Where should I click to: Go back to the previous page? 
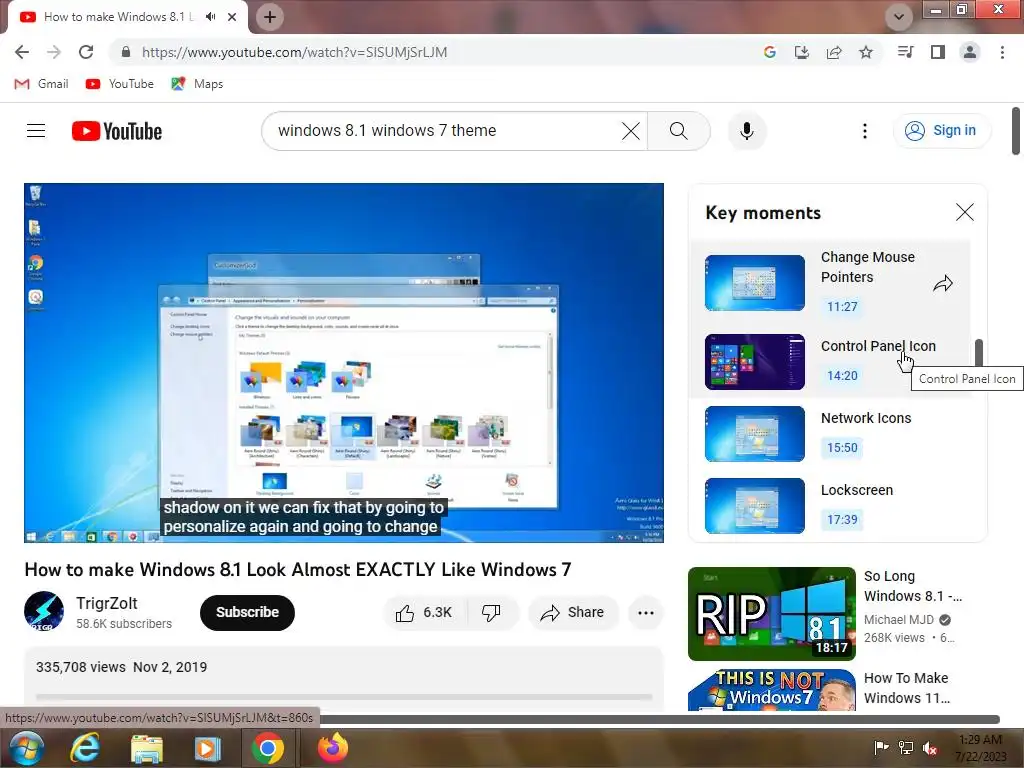pyautogui.click(x=22, y=52)
